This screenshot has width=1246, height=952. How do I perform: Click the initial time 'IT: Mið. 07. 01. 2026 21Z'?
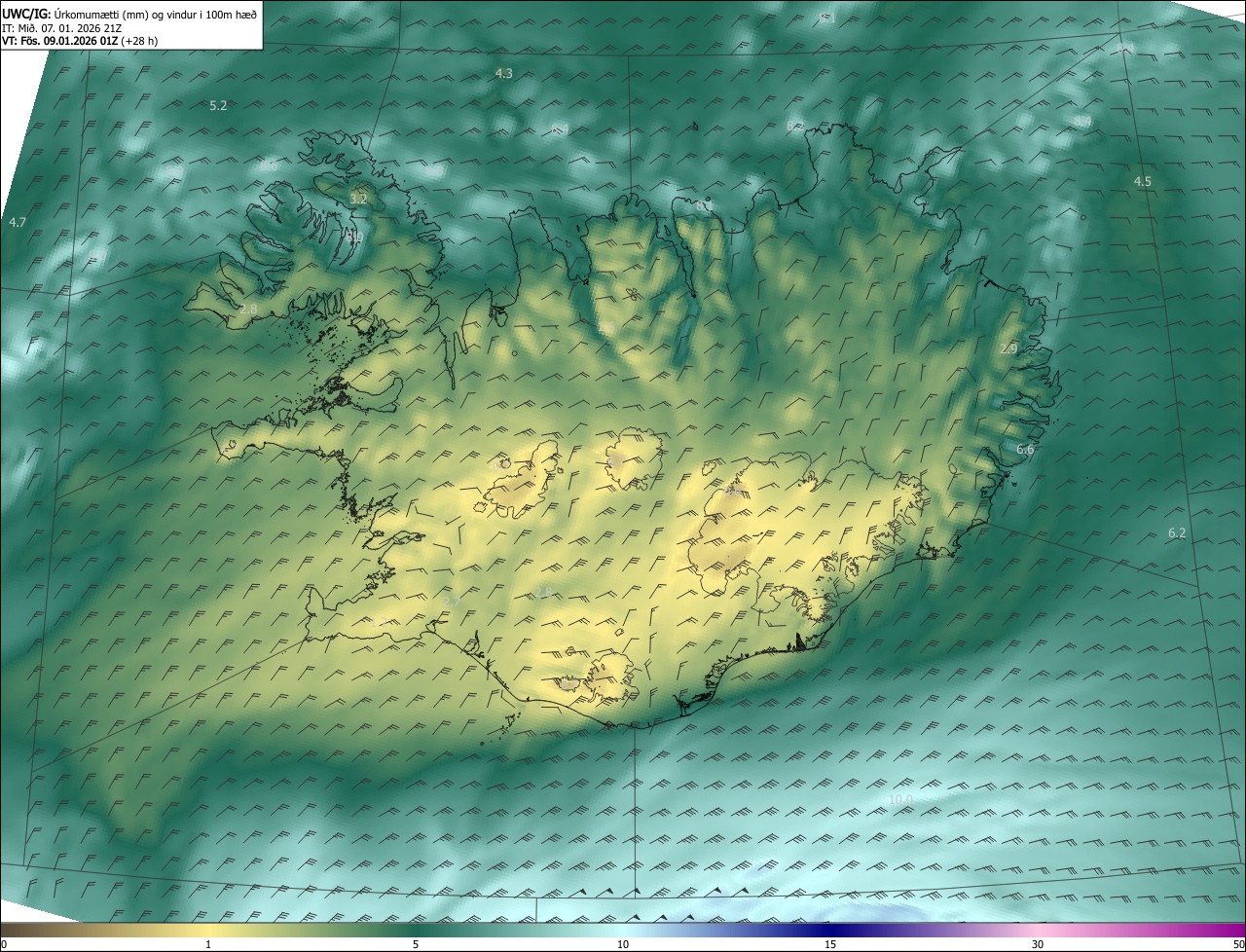point(62,28)
